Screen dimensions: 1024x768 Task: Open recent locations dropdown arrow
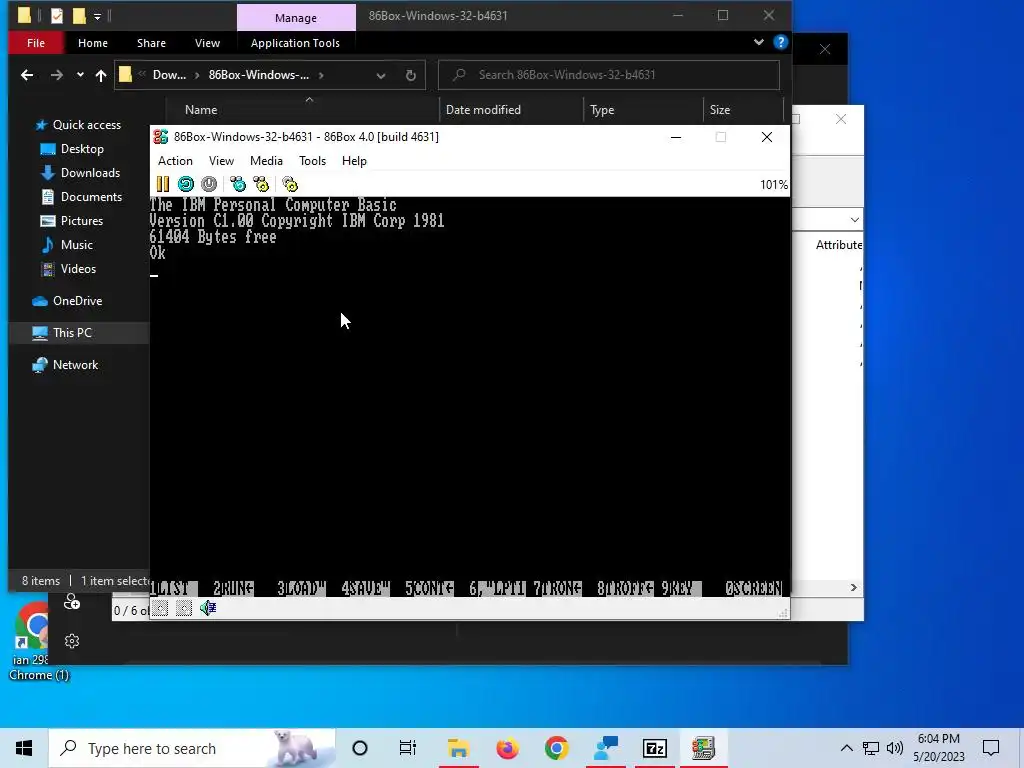(x=80, y=75)
